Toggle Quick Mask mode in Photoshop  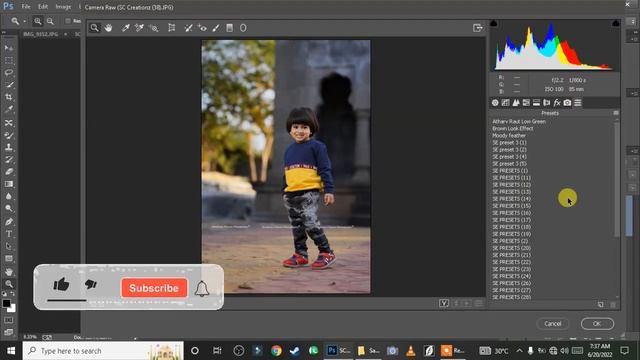point(9,320)
